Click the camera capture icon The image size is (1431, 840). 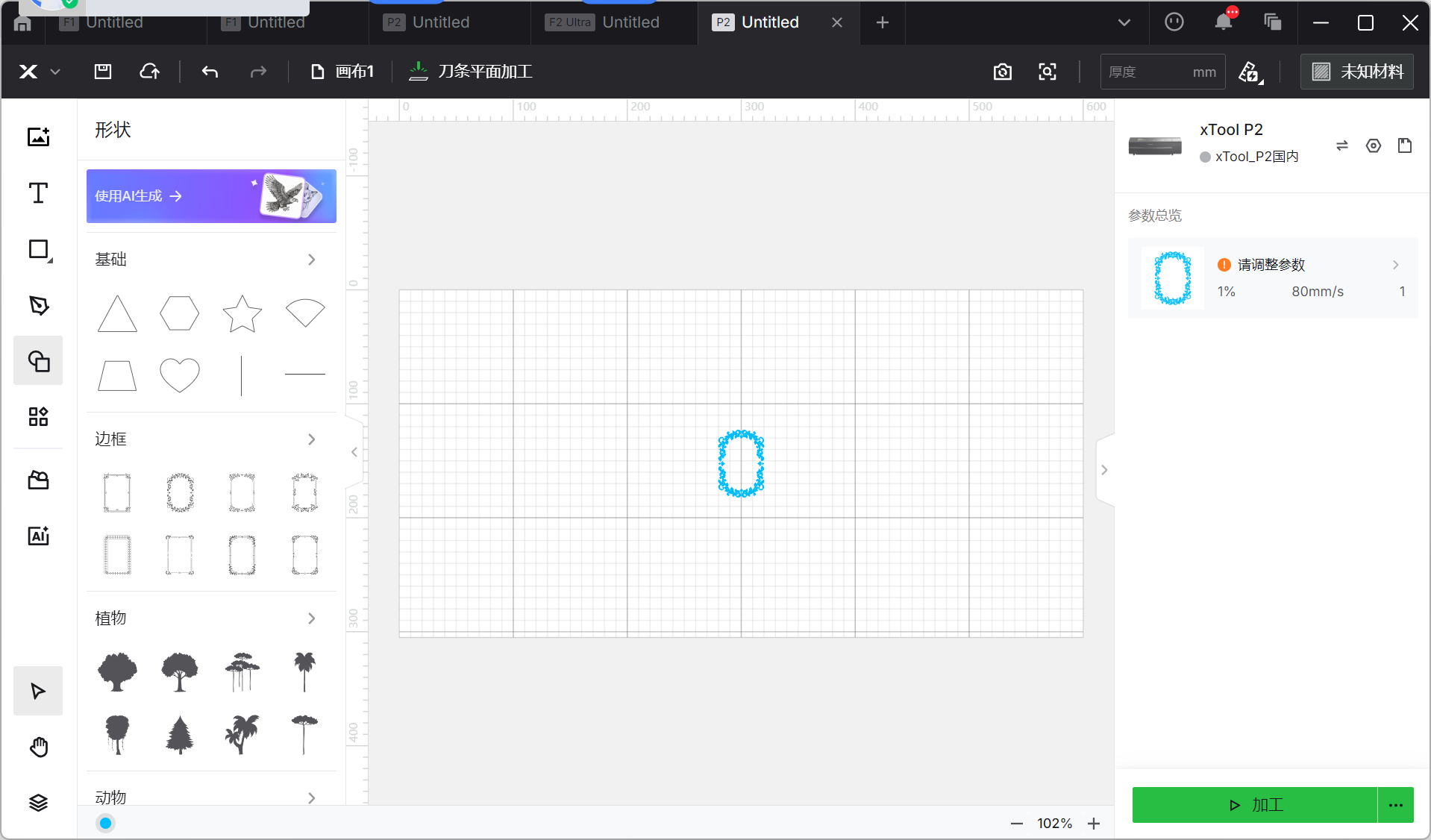(x=1003, y=72)
